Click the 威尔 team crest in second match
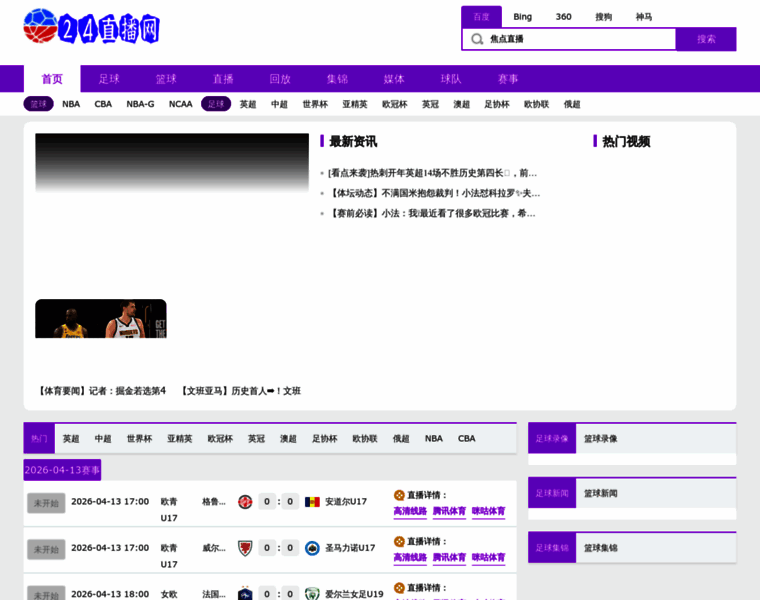This screenshot has height=600, width=760. click(245, 548)
